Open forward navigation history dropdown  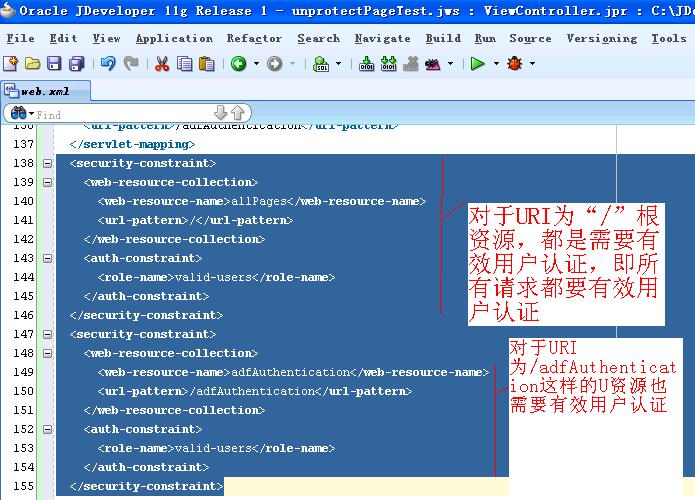point(293,64)
